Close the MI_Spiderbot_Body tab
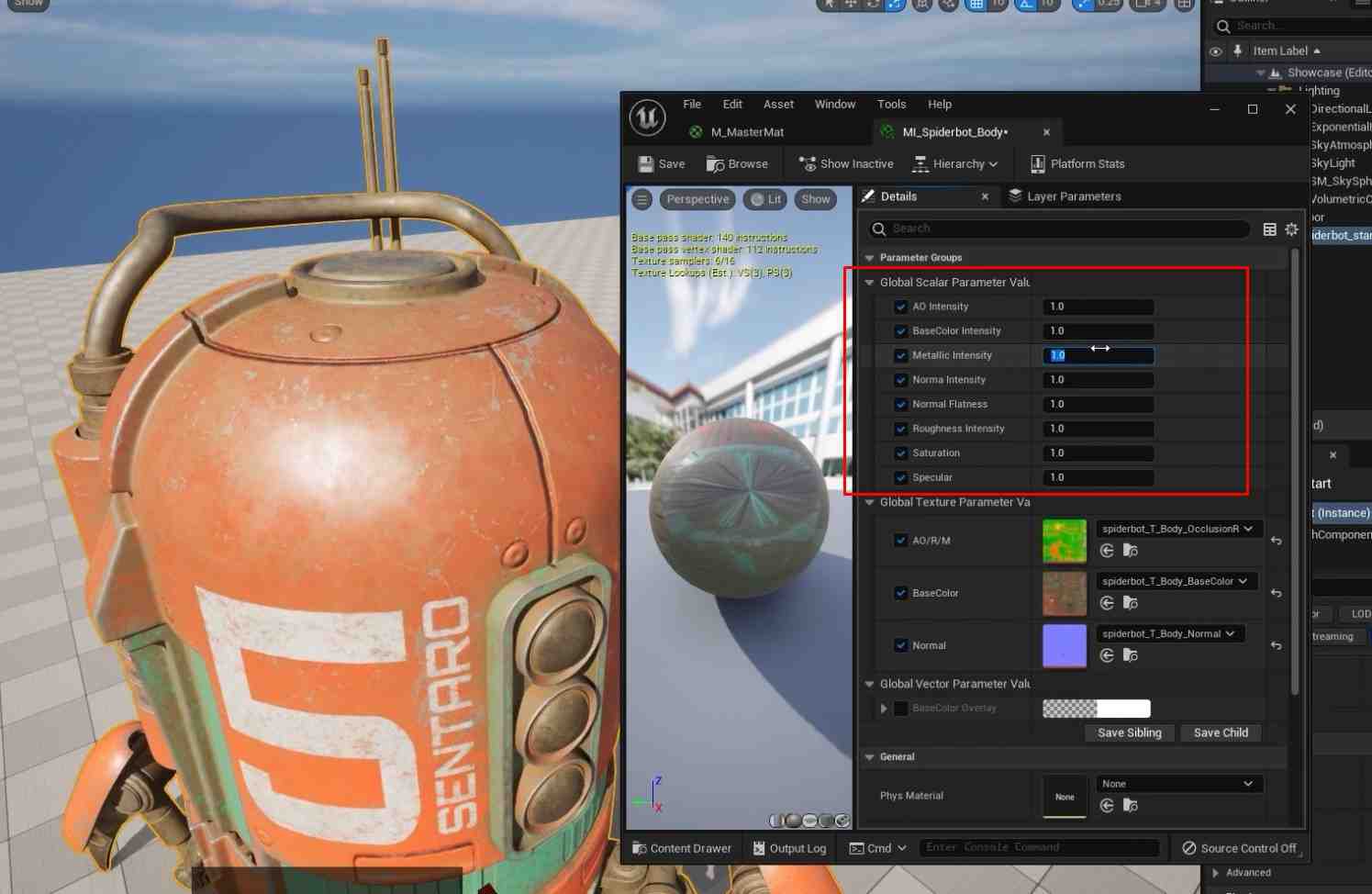 pyautogui.click(x=1046, y=132)
